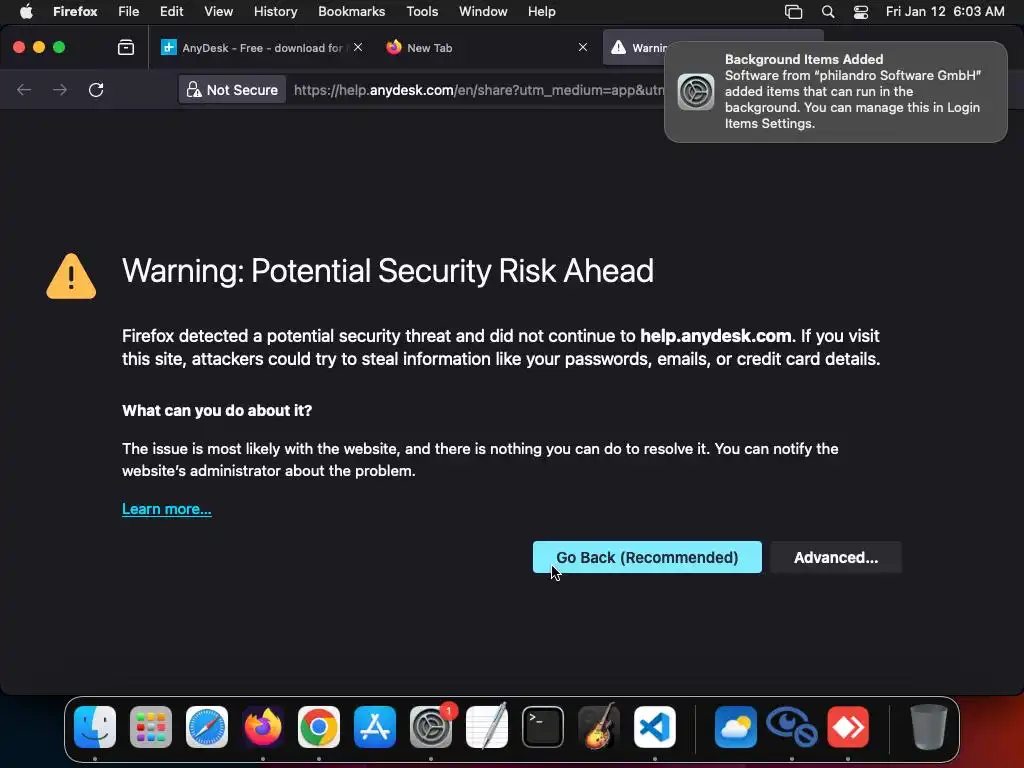Click the yellow warning triangle icon
Screen dimensions: 1024x768
[71, 276]
